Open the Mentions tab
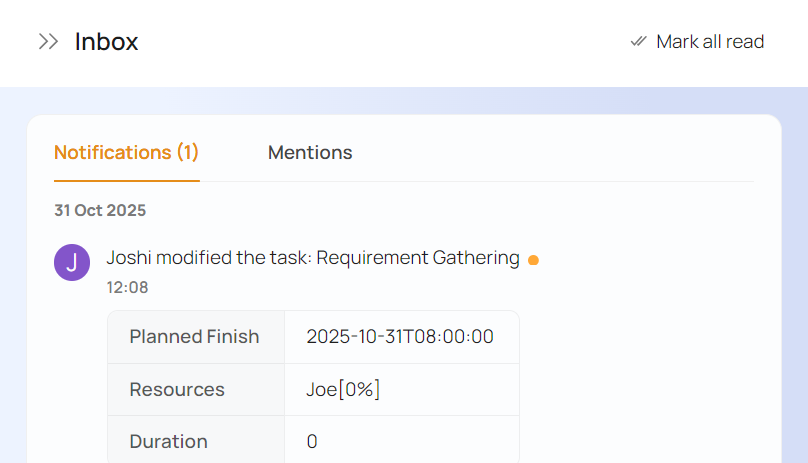The image size is (808, 463). pos(310,153)
